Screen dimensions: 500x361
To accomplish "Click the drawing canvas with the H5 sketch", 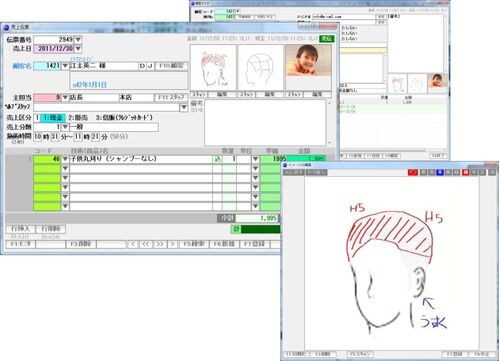I will point(392,263).
